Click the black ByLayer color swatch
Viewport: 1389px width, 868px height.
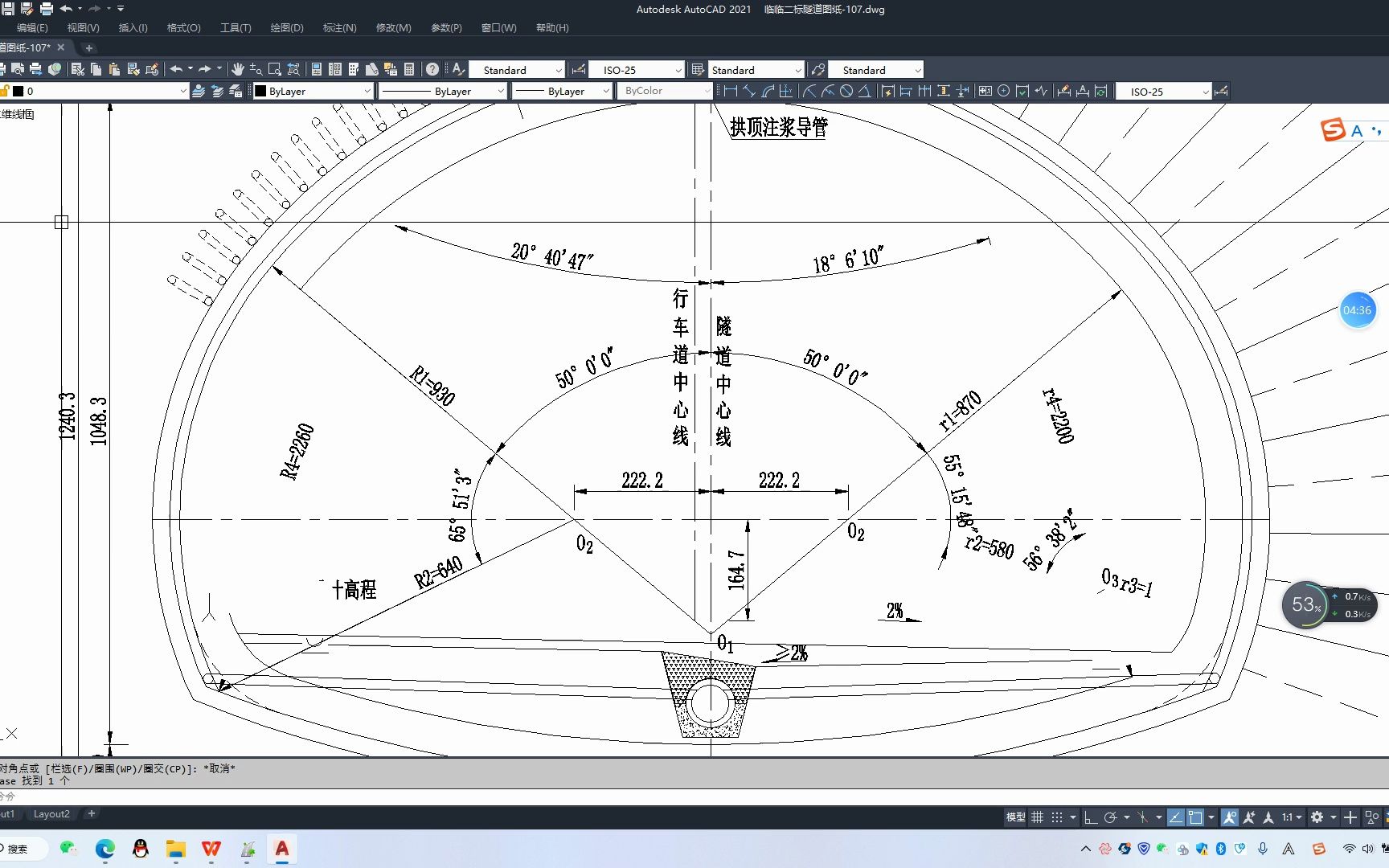(x=260, y=91)
